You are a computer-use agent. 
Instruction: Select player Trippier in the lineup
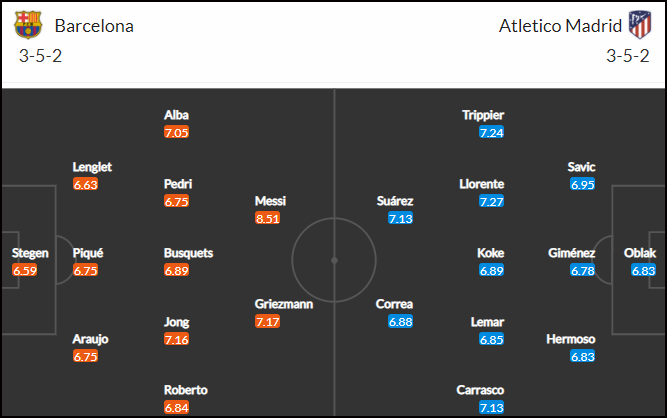click(483, 115)
